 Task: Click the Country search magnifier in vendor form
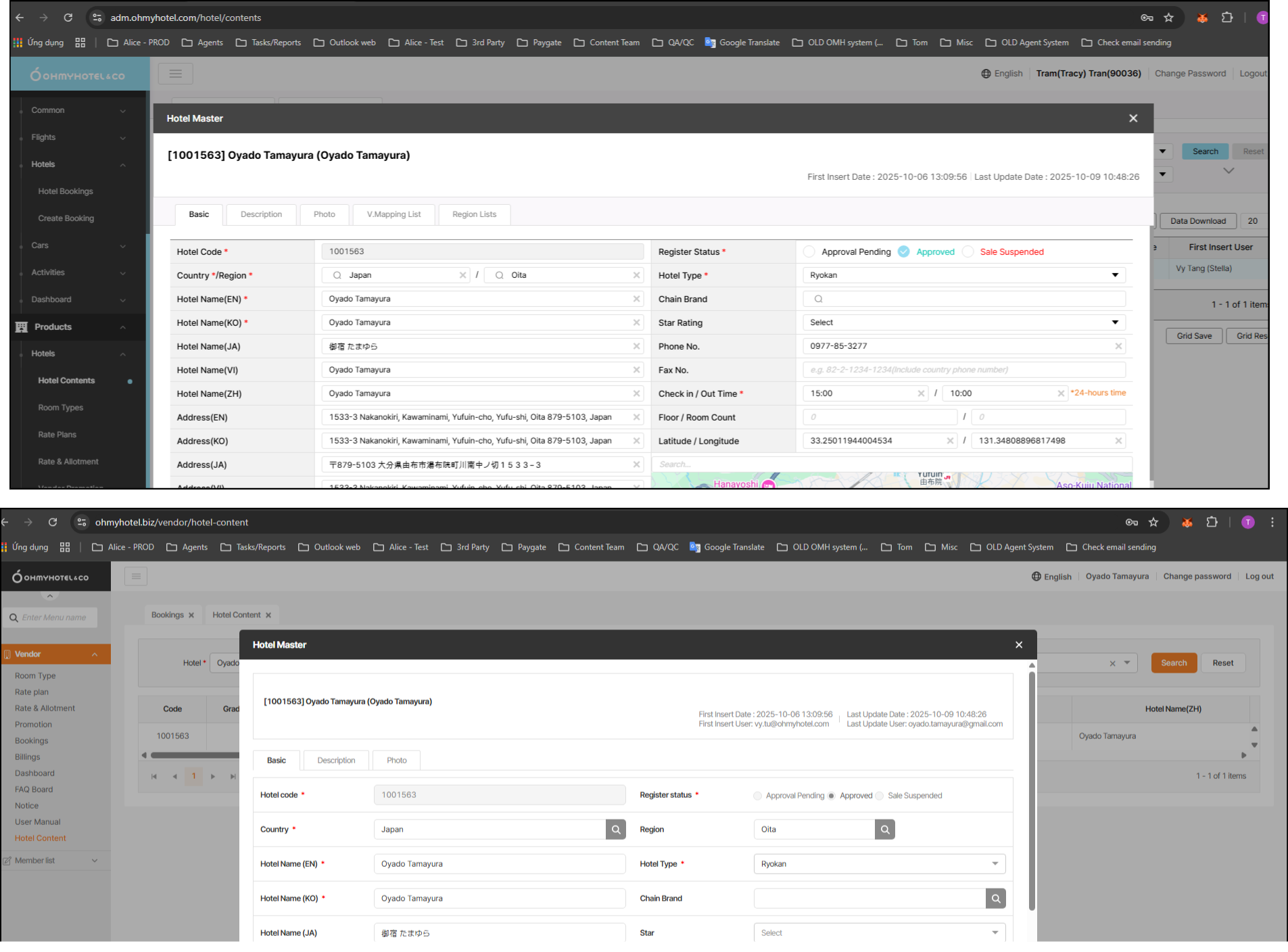tap(615, 829)
